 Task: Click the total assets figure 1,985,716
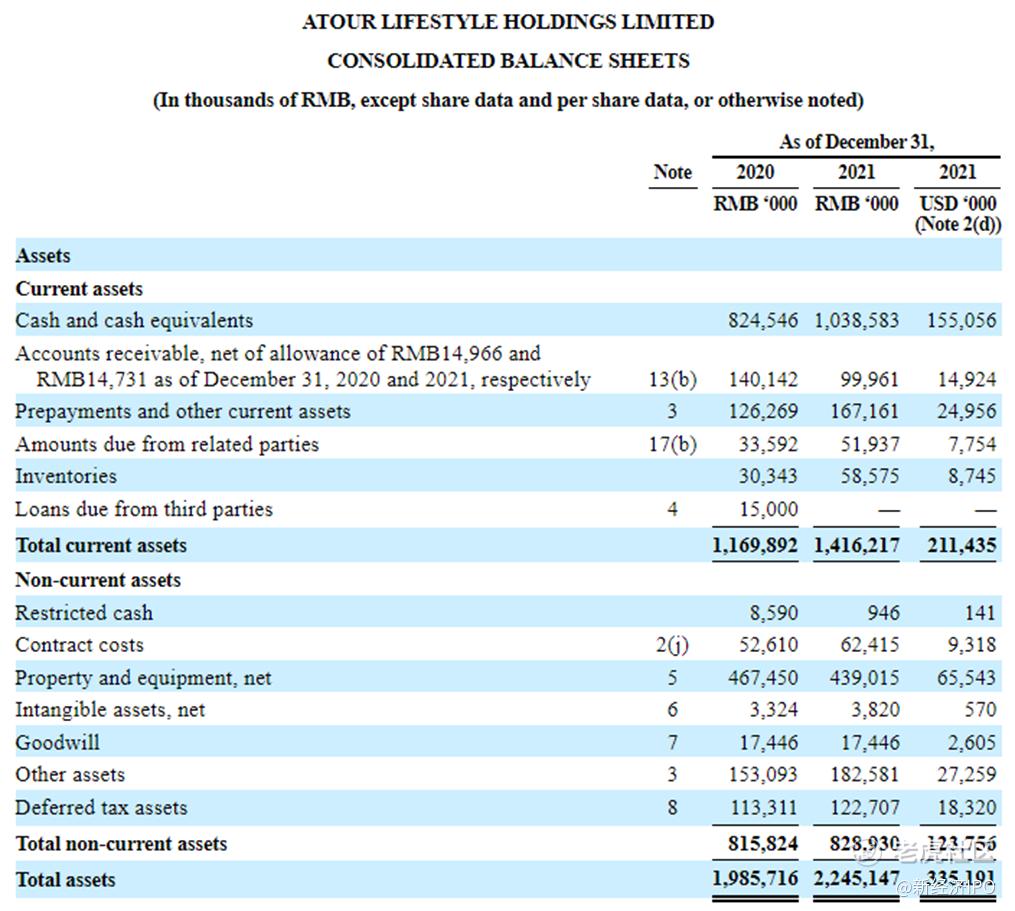pos(755,879)
